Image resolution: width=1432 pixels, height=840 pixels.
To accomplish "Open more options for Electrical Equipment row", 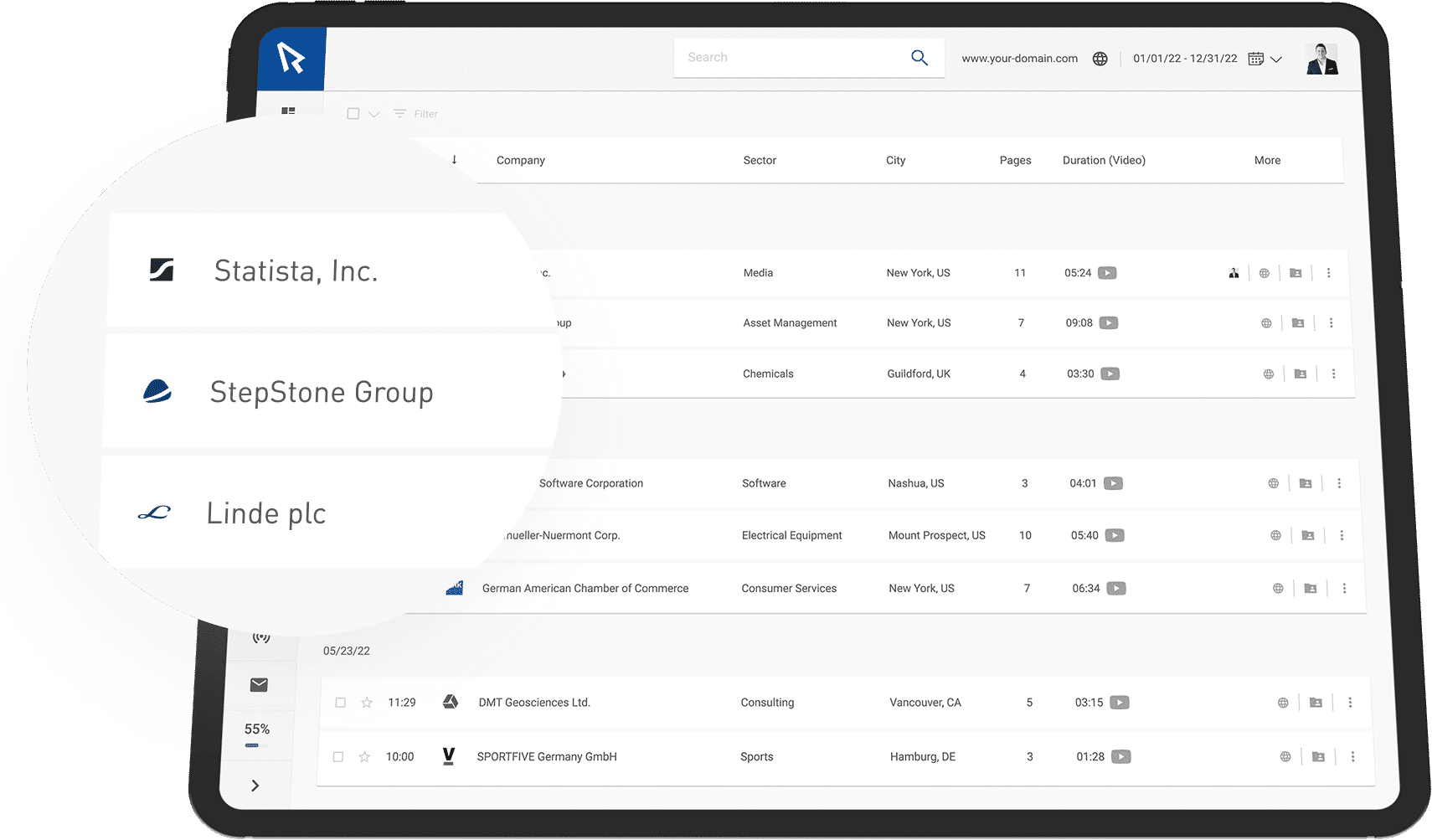I will (1342, 535).
